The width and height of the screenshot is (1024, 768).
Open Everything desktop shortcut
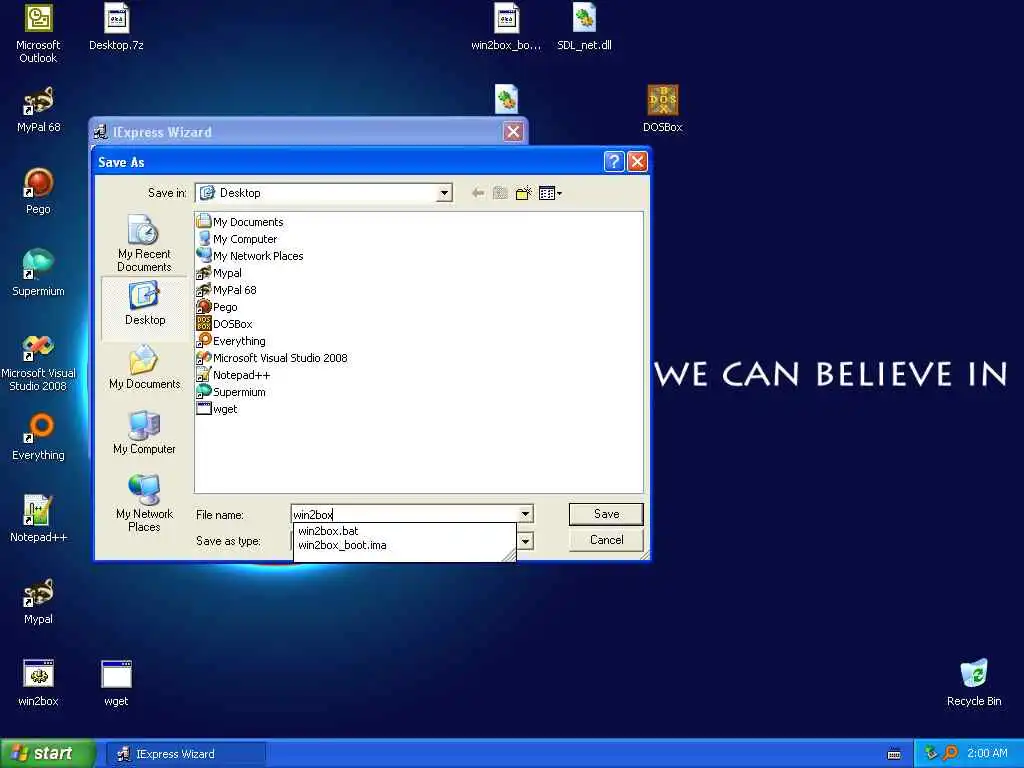[38, 438]
